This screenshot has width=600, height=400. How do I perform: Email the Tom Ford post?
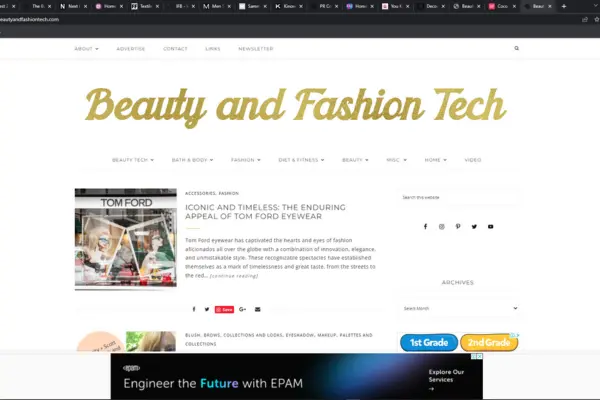pyautogui.click(x=258, y=309)
